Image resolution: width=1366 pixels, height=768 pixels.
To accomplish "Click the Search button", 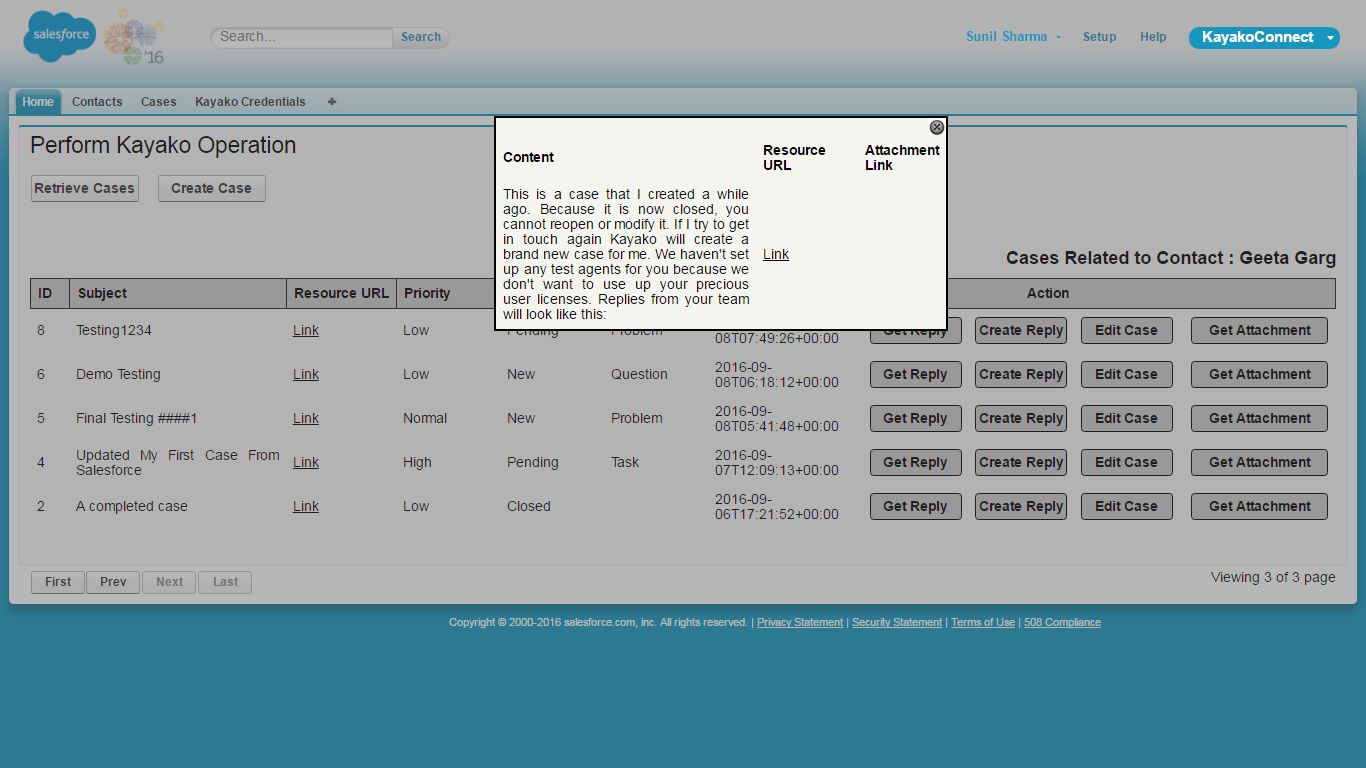I will click(x=421, y=37).
